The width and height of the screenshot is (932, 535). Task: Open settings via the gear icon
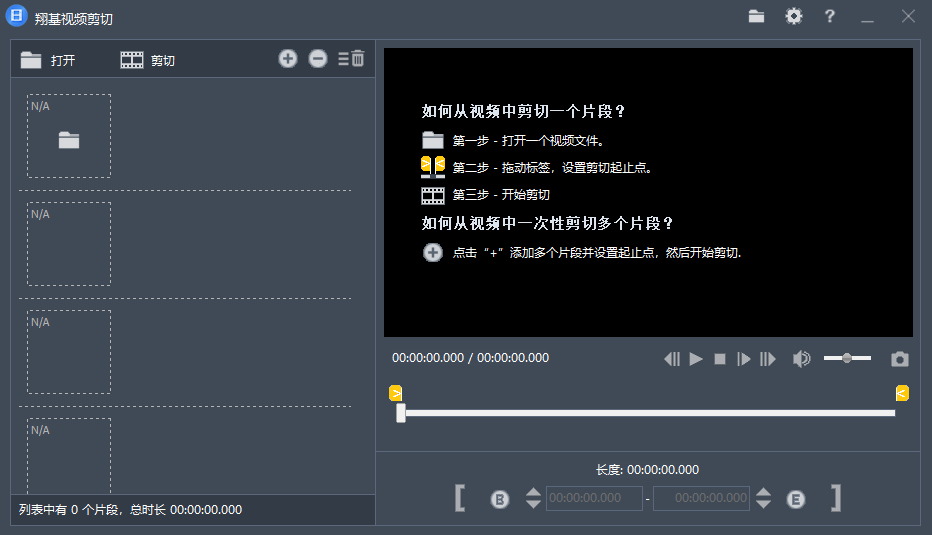click(794, 16)
